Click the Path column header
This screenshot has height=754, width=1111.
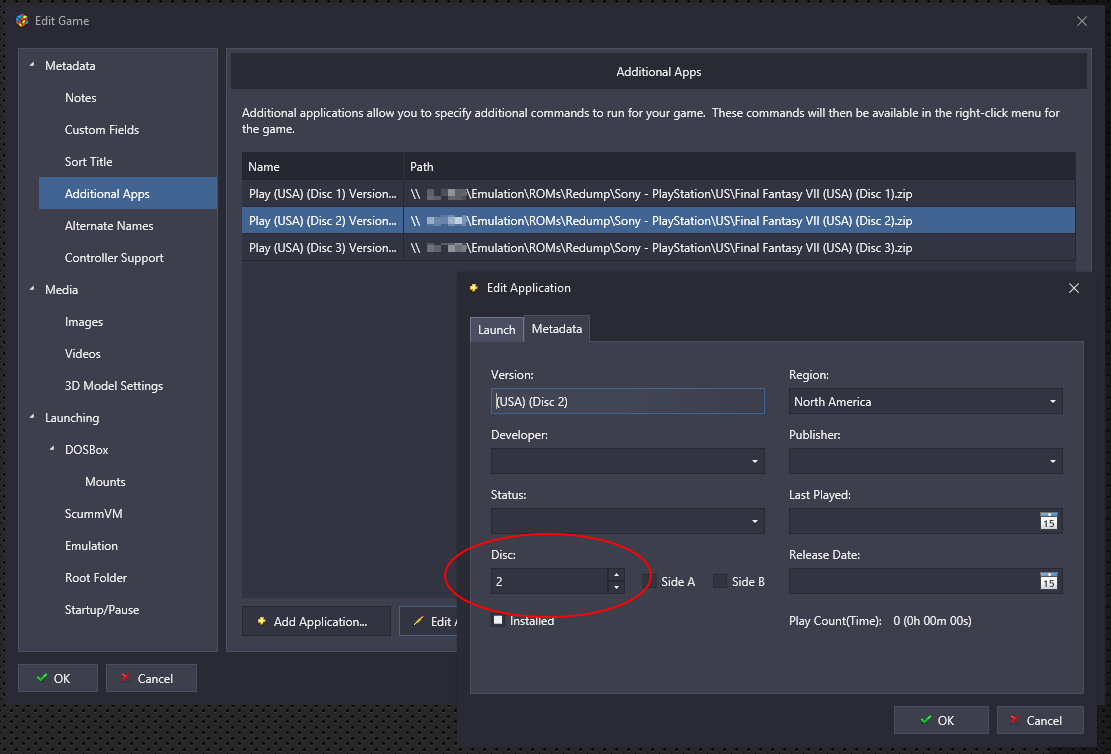(740, 167)
